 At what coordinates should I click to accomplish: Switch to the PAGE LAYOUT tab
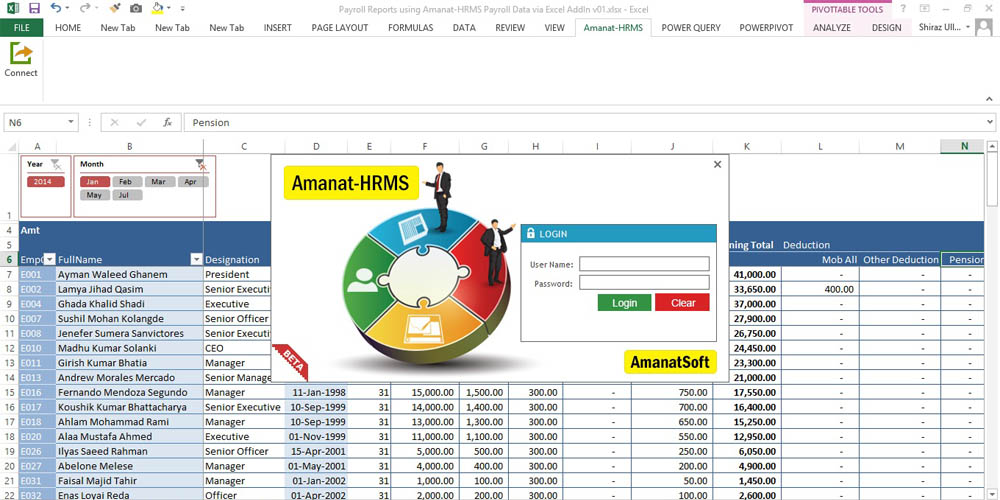[340, 27]
